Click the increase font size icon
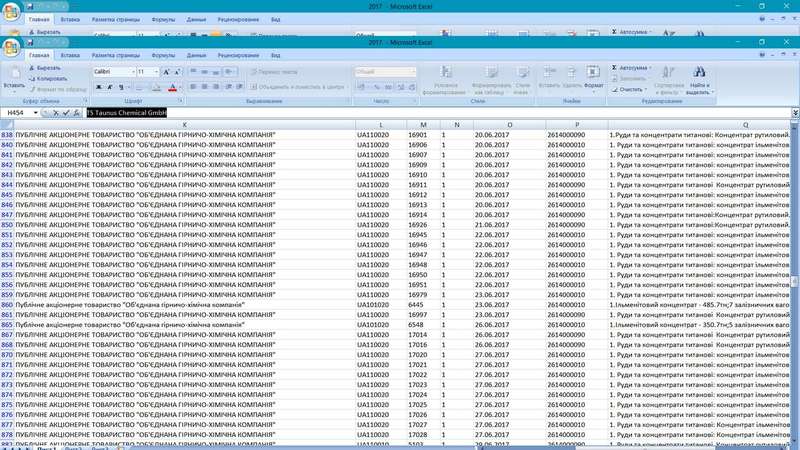 pyautogui.click(x=166, y=72)
